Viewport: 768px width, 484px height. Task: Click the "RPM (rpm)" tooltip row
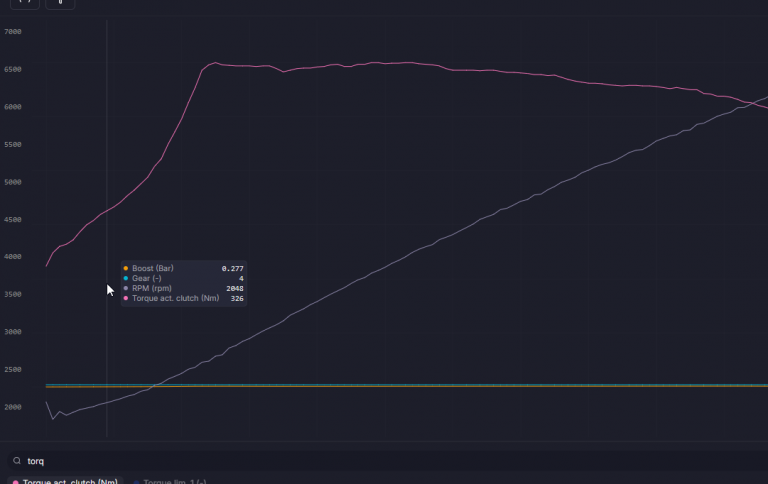184,289
